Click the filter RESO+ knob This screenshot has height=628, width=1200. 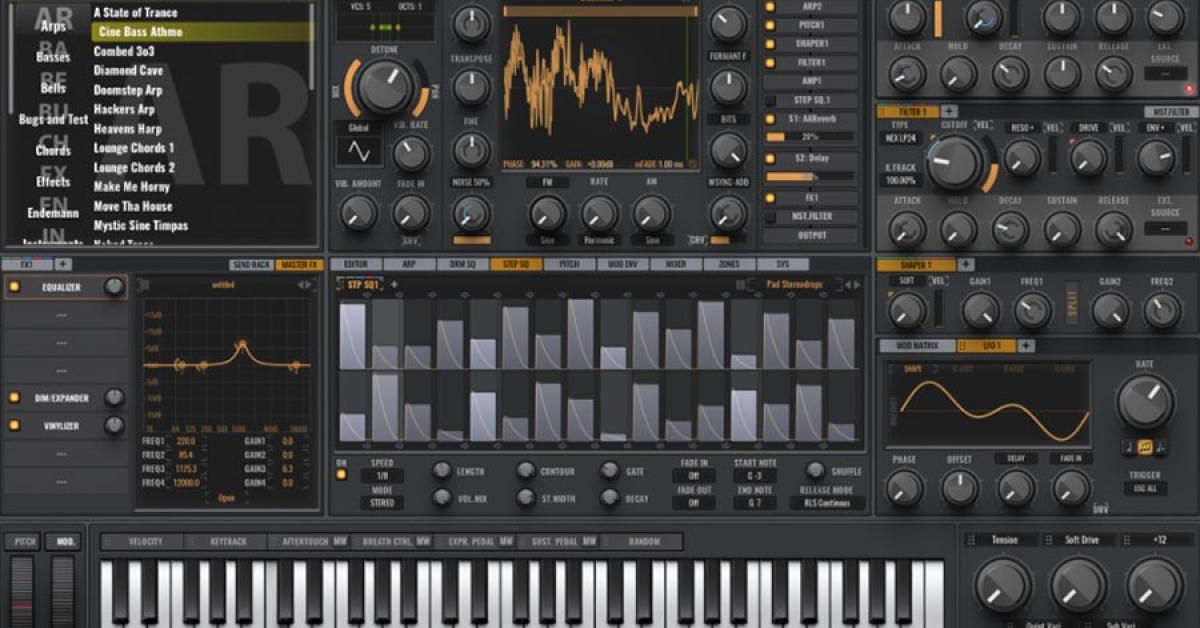pos(1021,158)
